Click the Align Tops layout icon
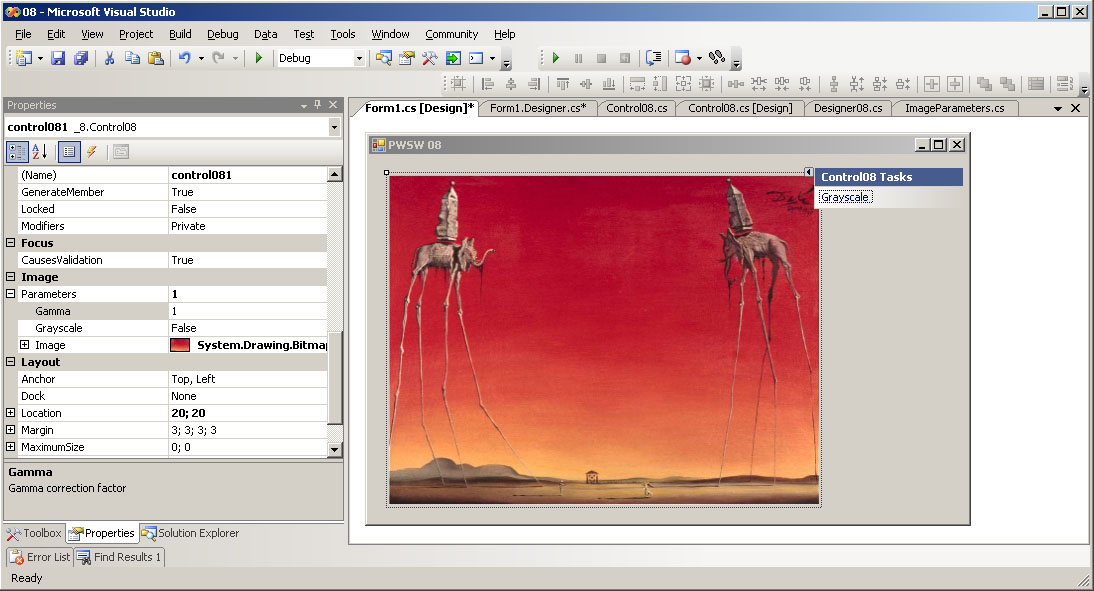 pos(562,84)
